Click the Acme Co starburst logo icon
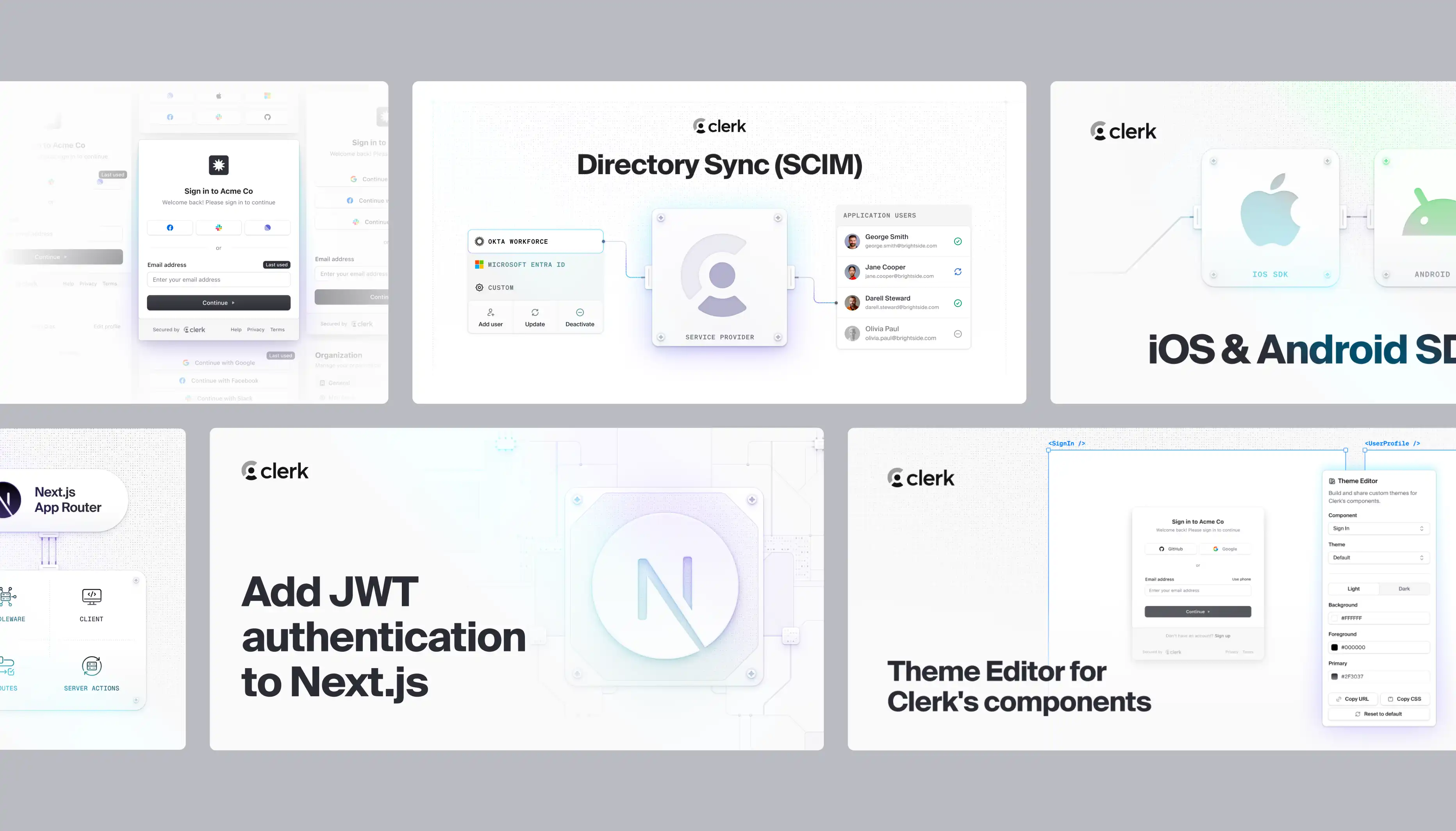Image resolution: width=1456 pixels, height=831 pixels. click(x=219, y=166)
